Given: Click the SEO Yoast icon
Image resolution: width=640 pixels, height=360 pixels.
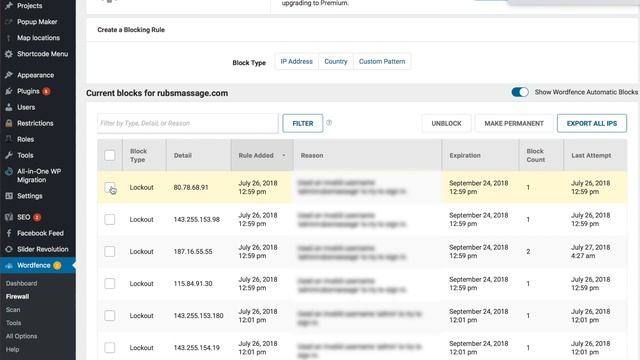Looking at the screenshot, I should [9, 217].
